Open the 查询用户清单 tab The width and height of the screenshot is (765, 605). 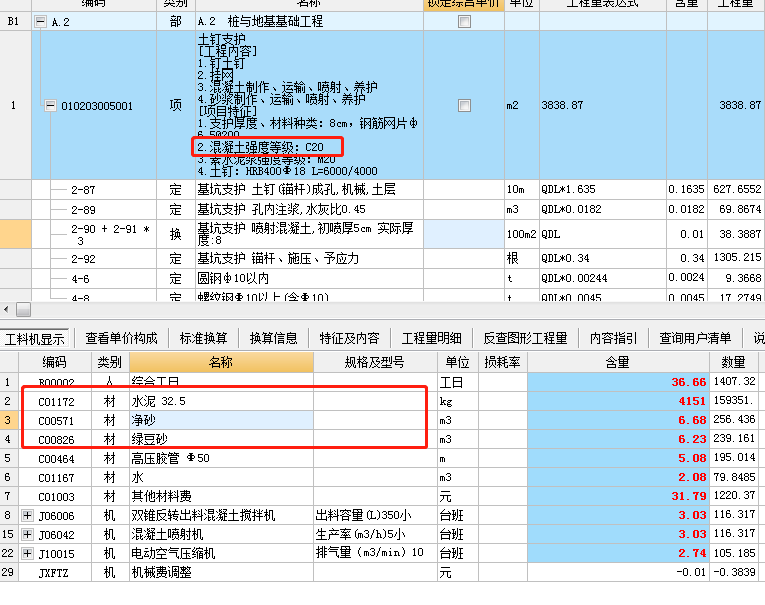(x=695, y=338)
